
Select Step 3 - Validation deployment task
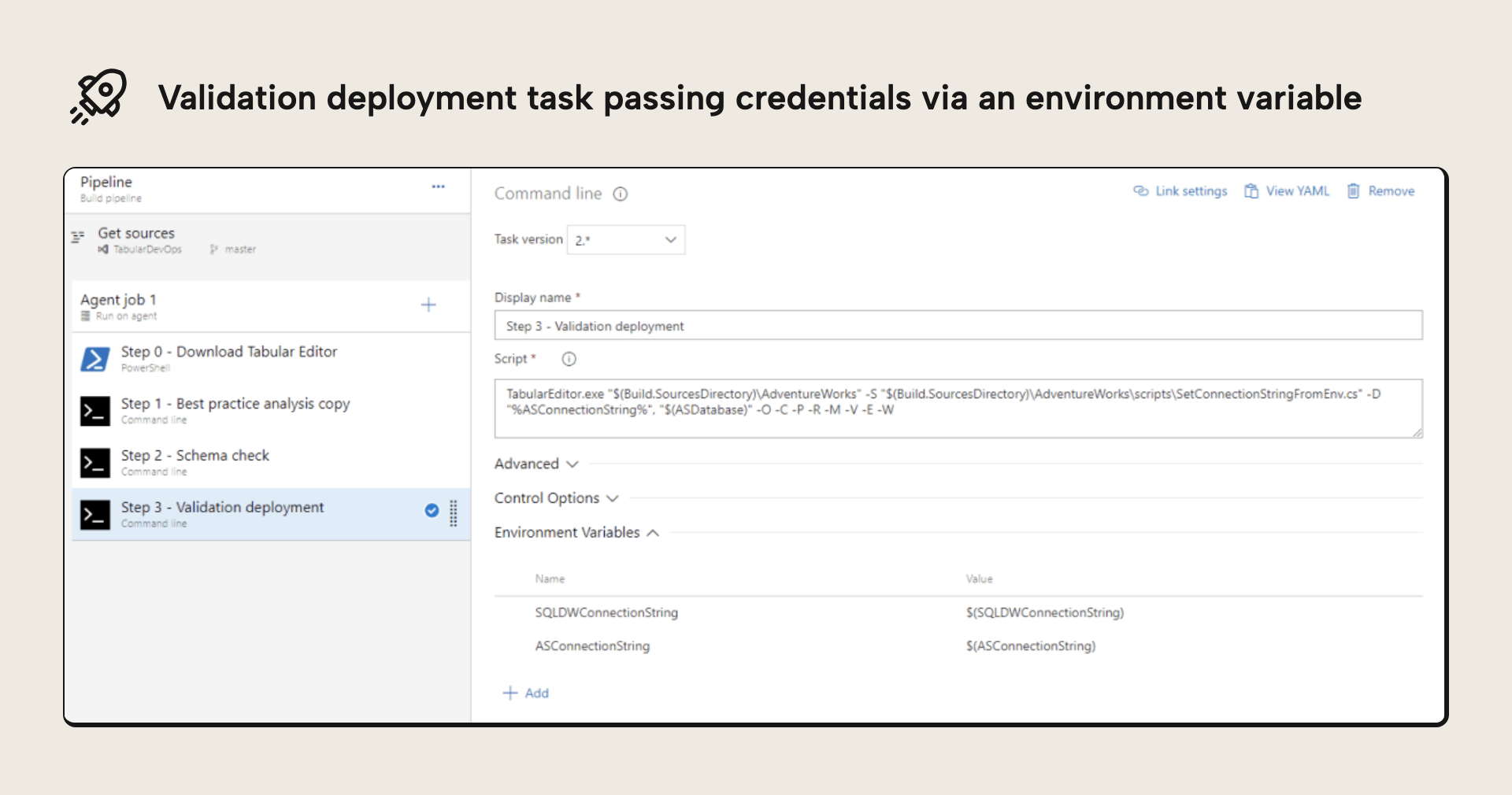pyautogui.click(x=271, y=515)
